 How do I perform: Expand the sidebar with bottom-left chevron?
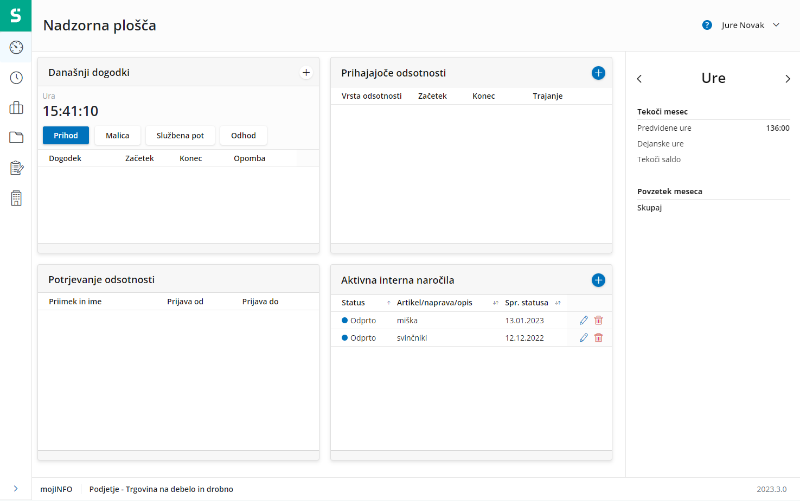(x=16, y=488)
